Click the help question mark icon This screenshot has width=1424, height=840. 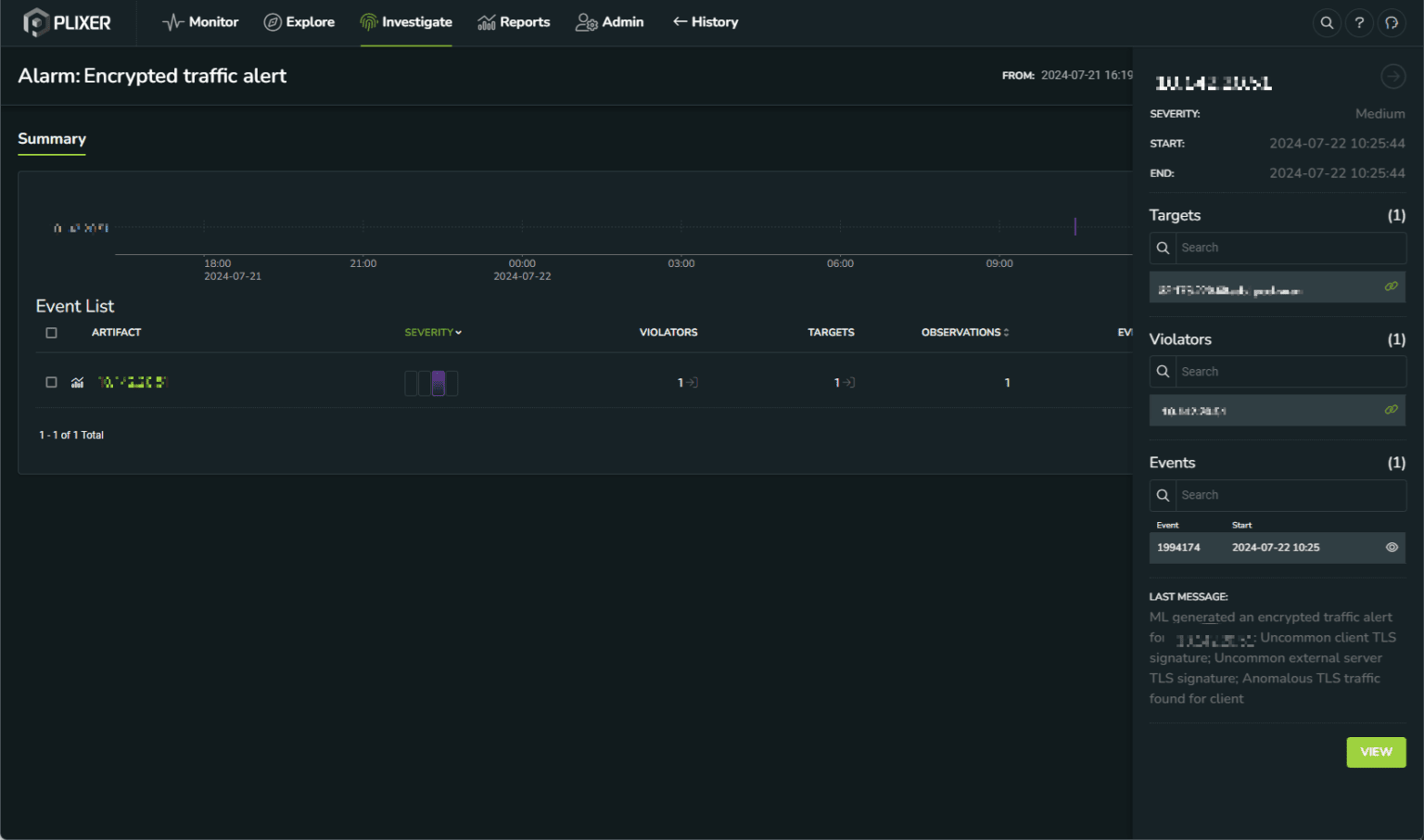tap(1359, 23)
